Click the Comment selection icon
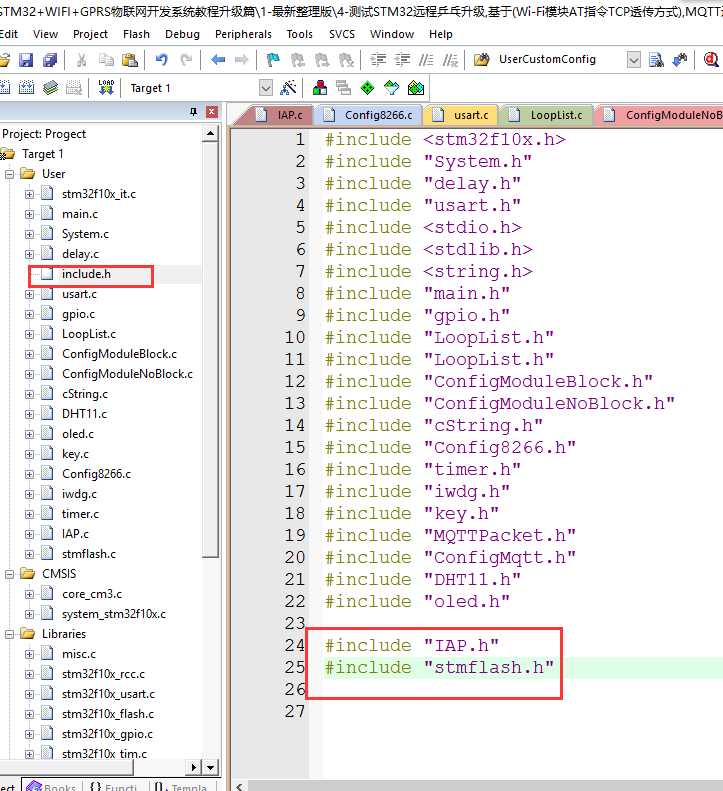This screenshot has width=723, height=791. click(x=426, y=60)
